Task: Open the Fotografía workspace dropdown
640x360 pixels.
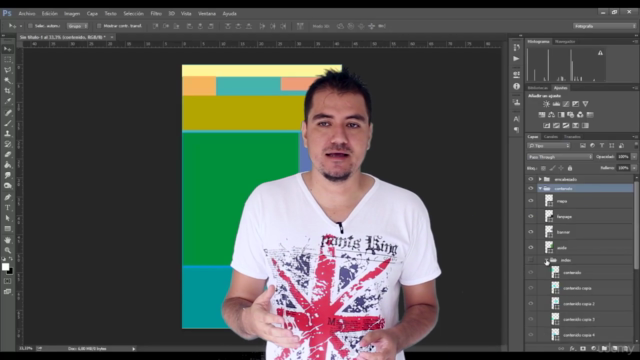Action: pos(604,26)
